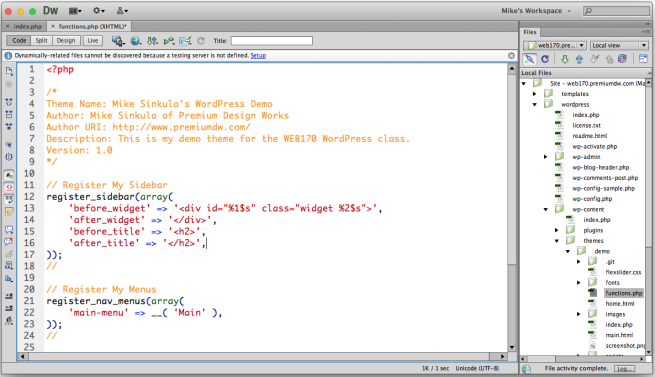The image size is (655, 377).
Task: Select flexslider.css in the Files tree
Action: pyautogui.click(x=623, y=272)
